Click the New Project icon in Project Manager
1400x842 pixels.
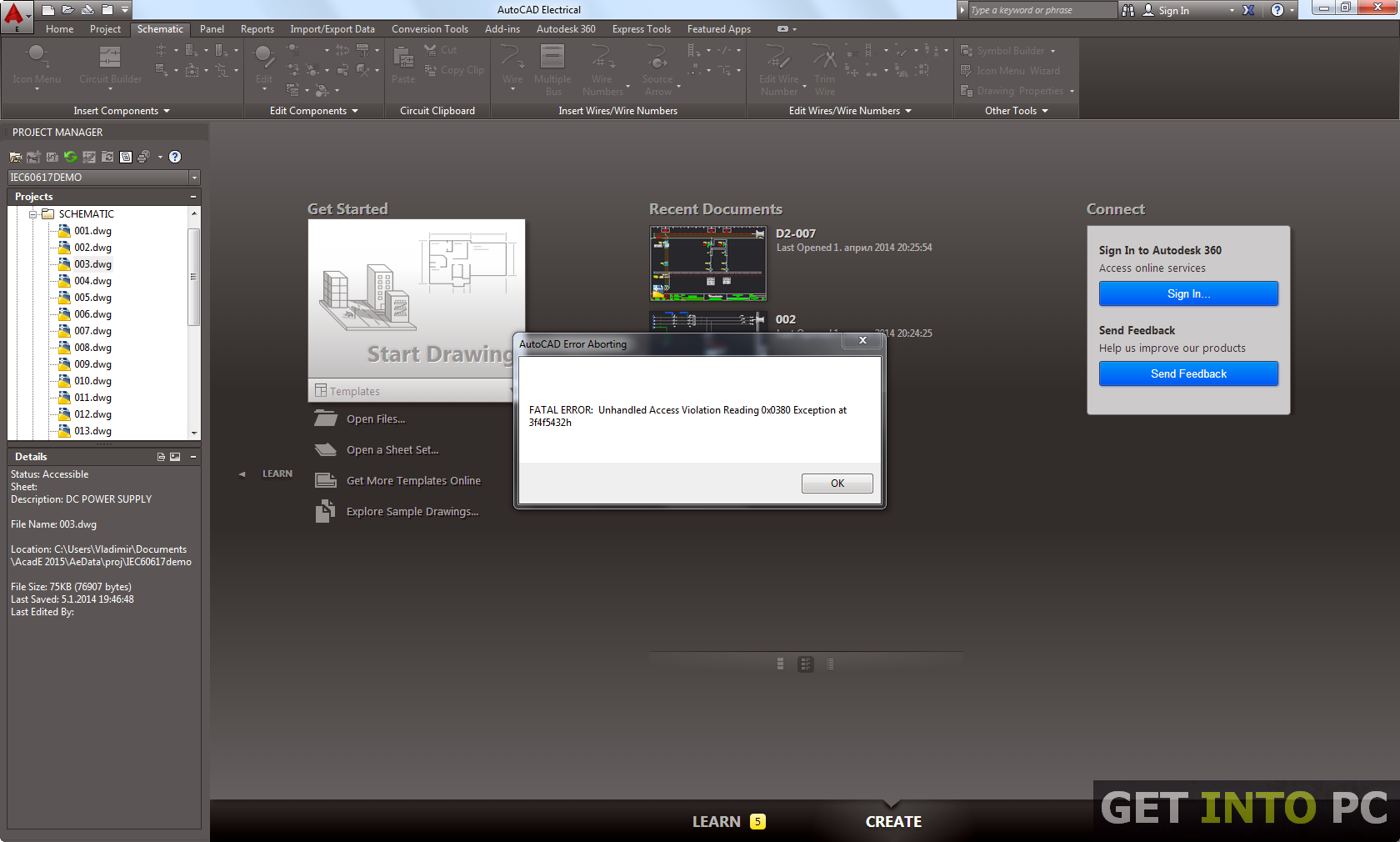click(33, 157)
